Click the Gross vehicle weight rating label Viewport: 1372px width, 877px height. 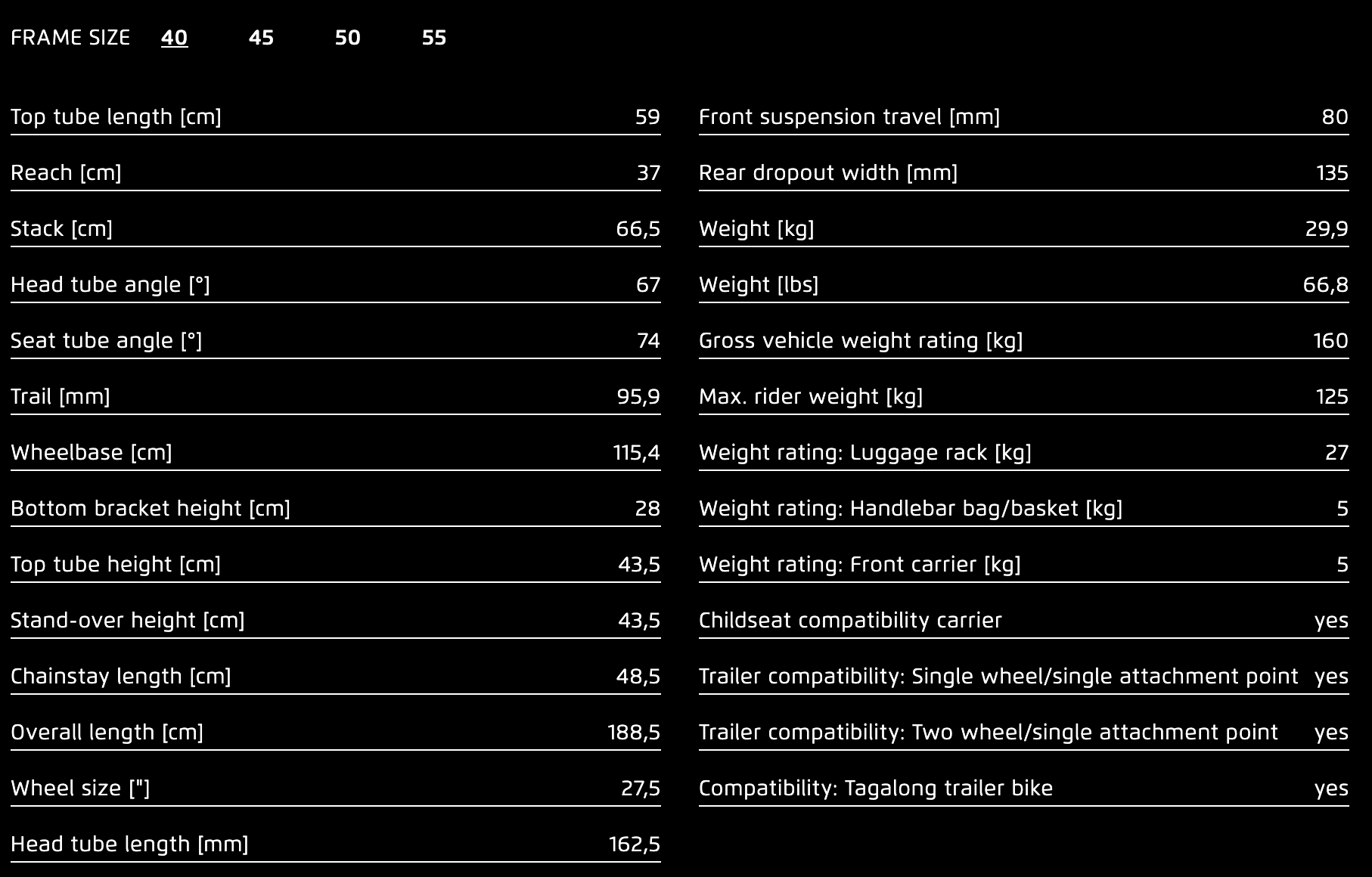click(861, 341)
